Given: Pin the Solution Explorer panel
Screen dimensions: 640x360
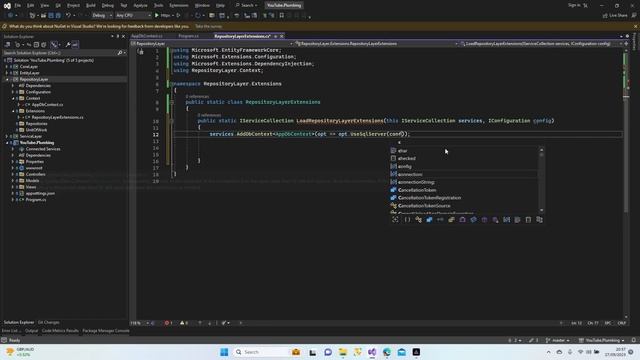Looking at the screenshot, I should click(118, 36).
